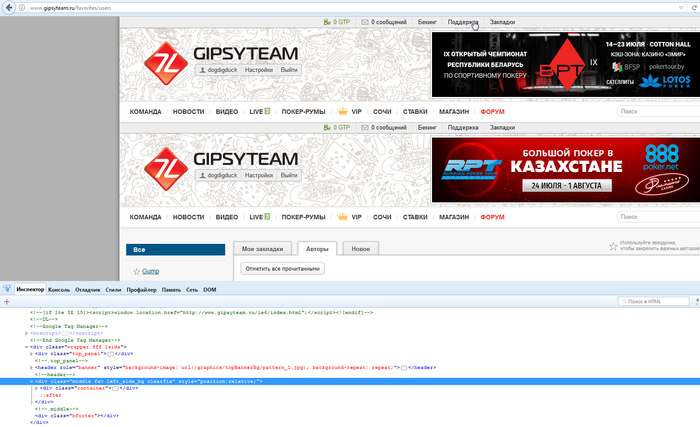Viewport: 700px width, 427px height.
Task: Switch to the Сеть devtools tab
Action: click(192, 290)
